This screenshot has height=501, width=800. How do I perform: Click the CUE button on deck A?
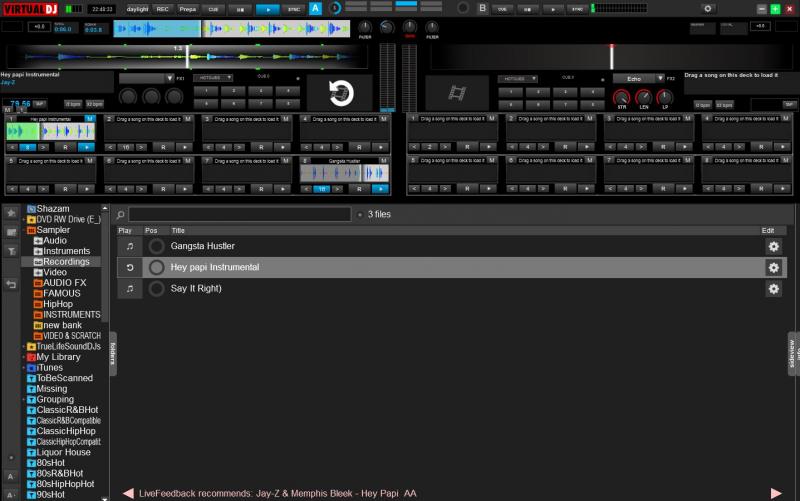tap(213, 9)
